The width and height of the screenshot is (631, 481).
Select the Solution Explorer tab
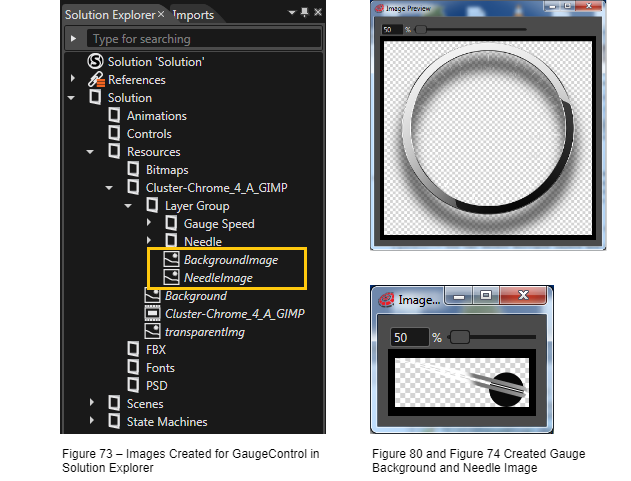coord(110,15)
